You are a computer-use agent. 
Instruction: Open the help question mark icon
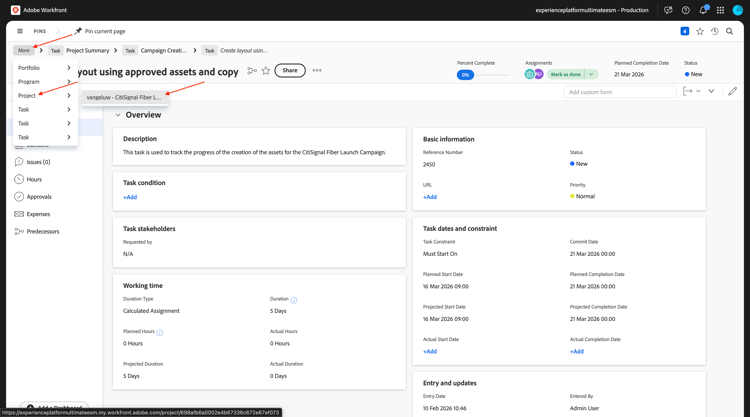tap(685, 10)
